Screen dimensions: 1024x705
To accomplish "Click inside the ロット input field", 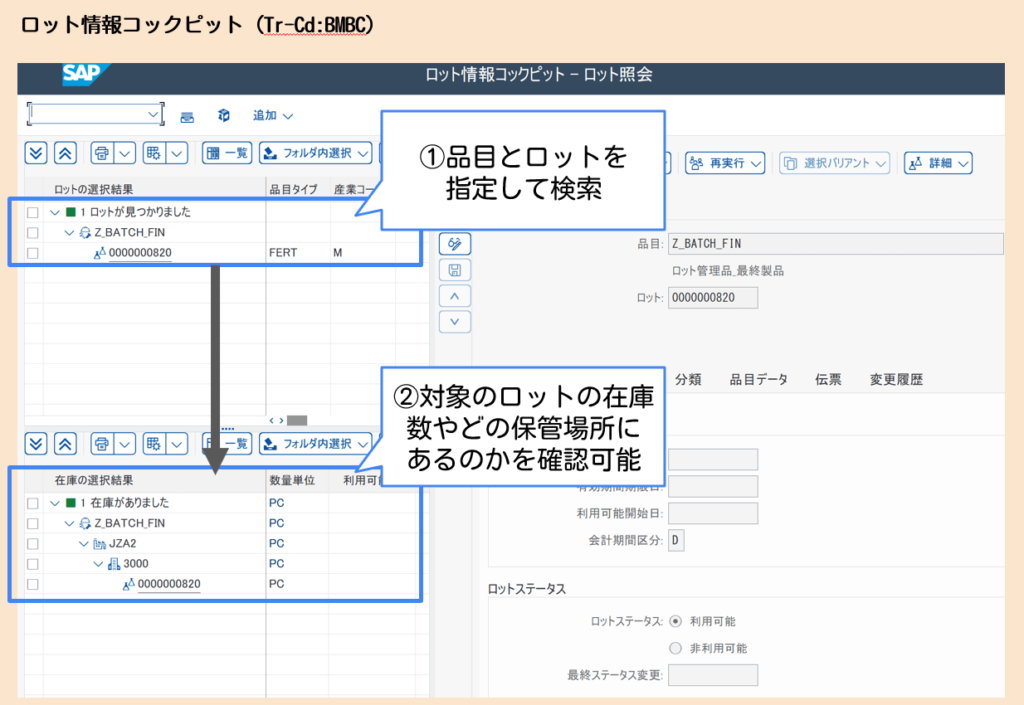I will tap(712, 297).
